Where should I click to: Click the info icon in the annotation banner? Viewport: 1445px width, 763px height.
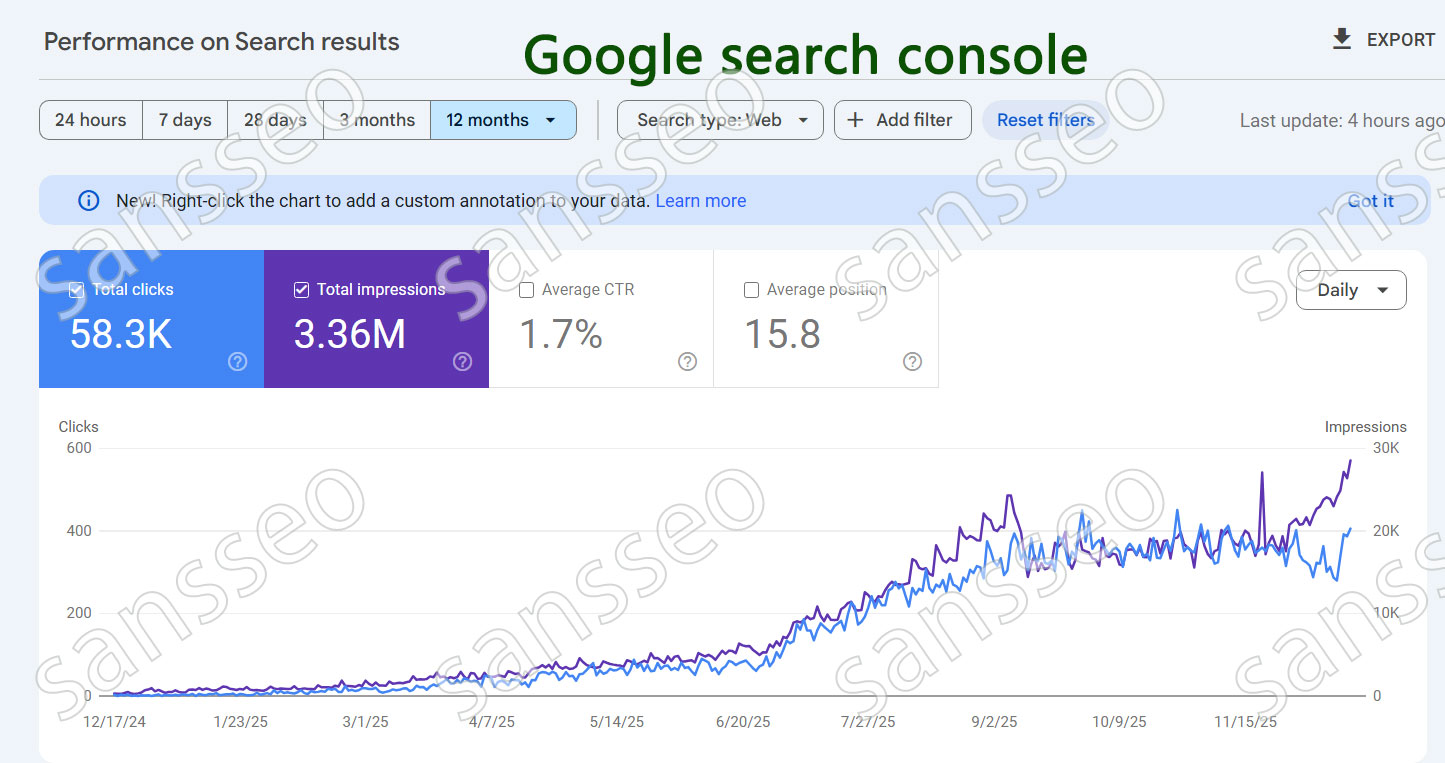click(89, 201)
